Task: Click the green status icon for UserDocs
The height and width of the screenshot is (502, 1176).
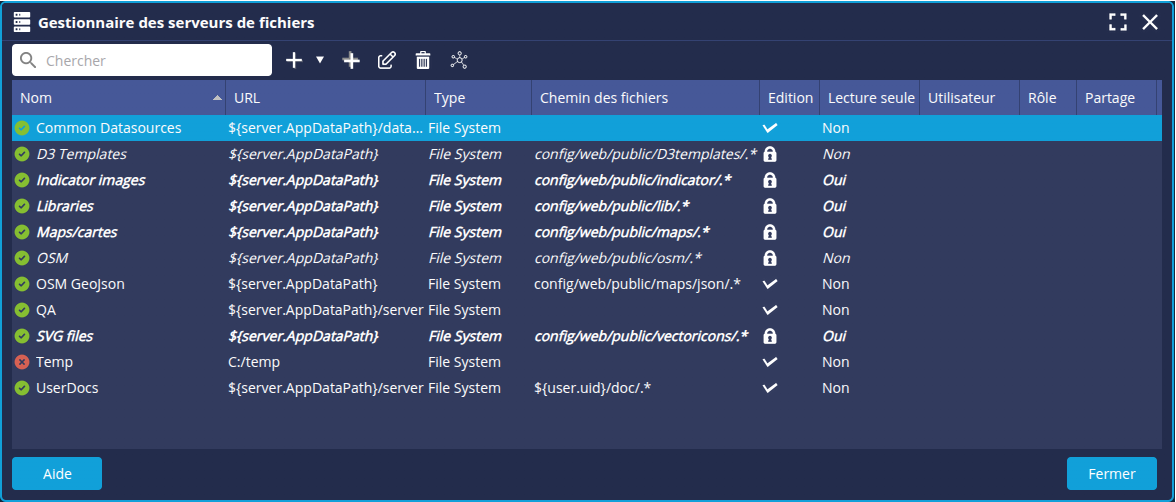Action: coord(22,388)
